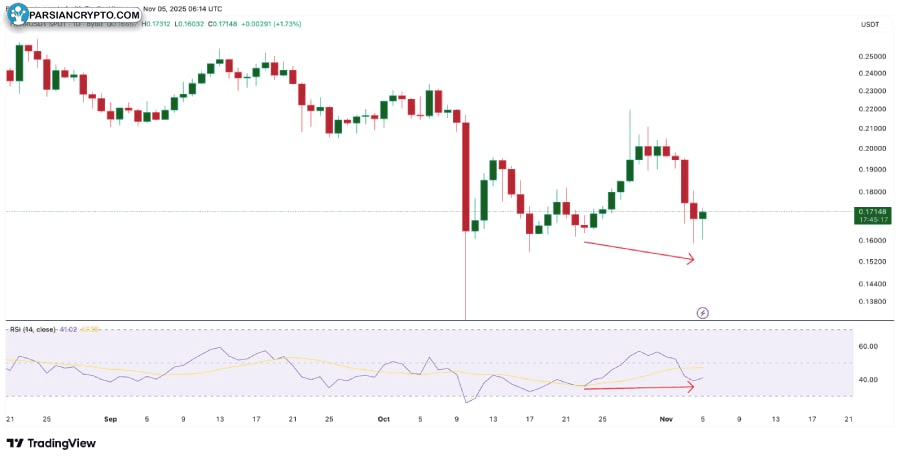The height and width of the screenshot is (460, 900).
Task: Click the Nov 05, 2025 timestamp text
Action: [182, 8]
